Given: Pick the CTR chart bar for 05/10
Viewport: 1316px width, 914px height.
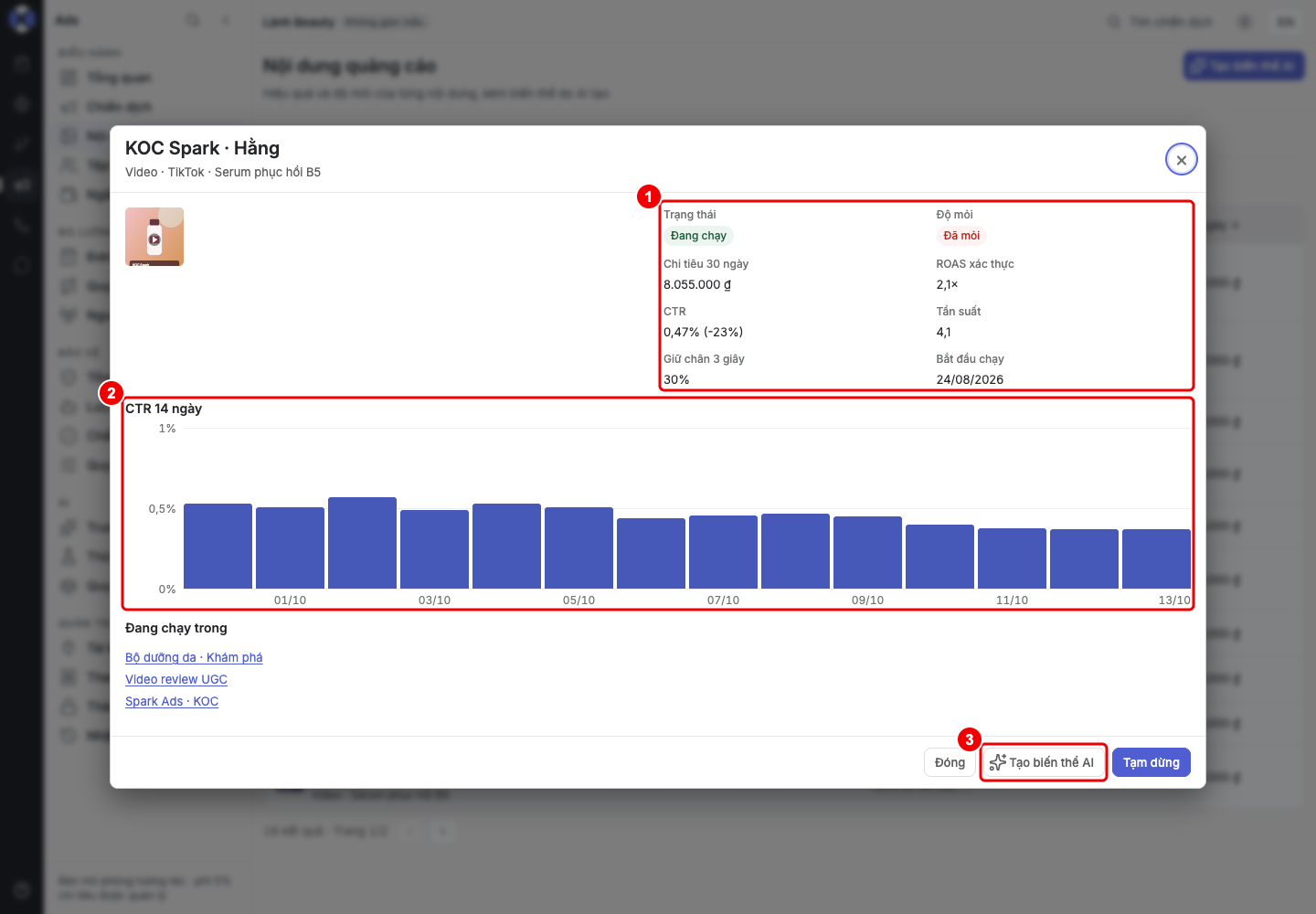Looking at the screenshot, I should click(578, 547).
